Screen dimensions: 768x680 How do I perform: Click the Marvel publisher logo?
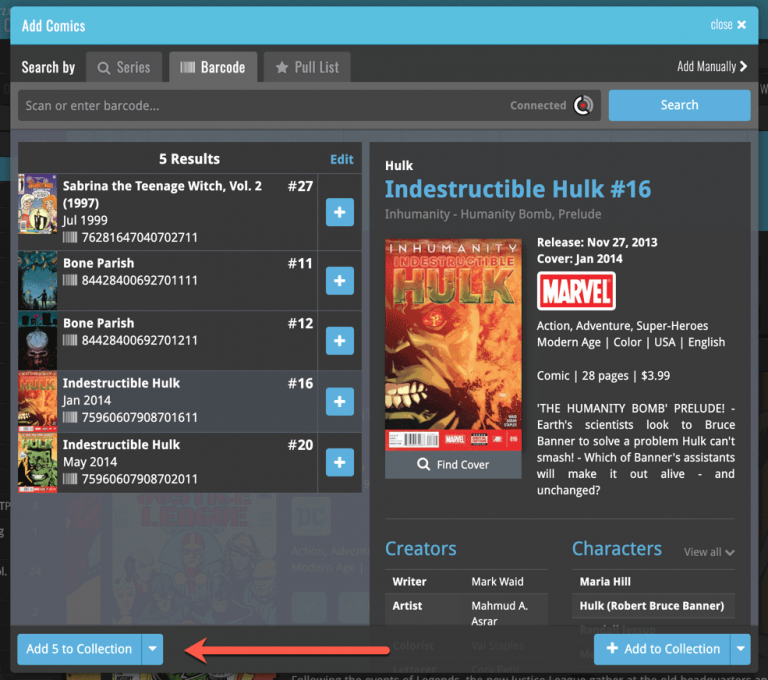[x=576, y=291]
